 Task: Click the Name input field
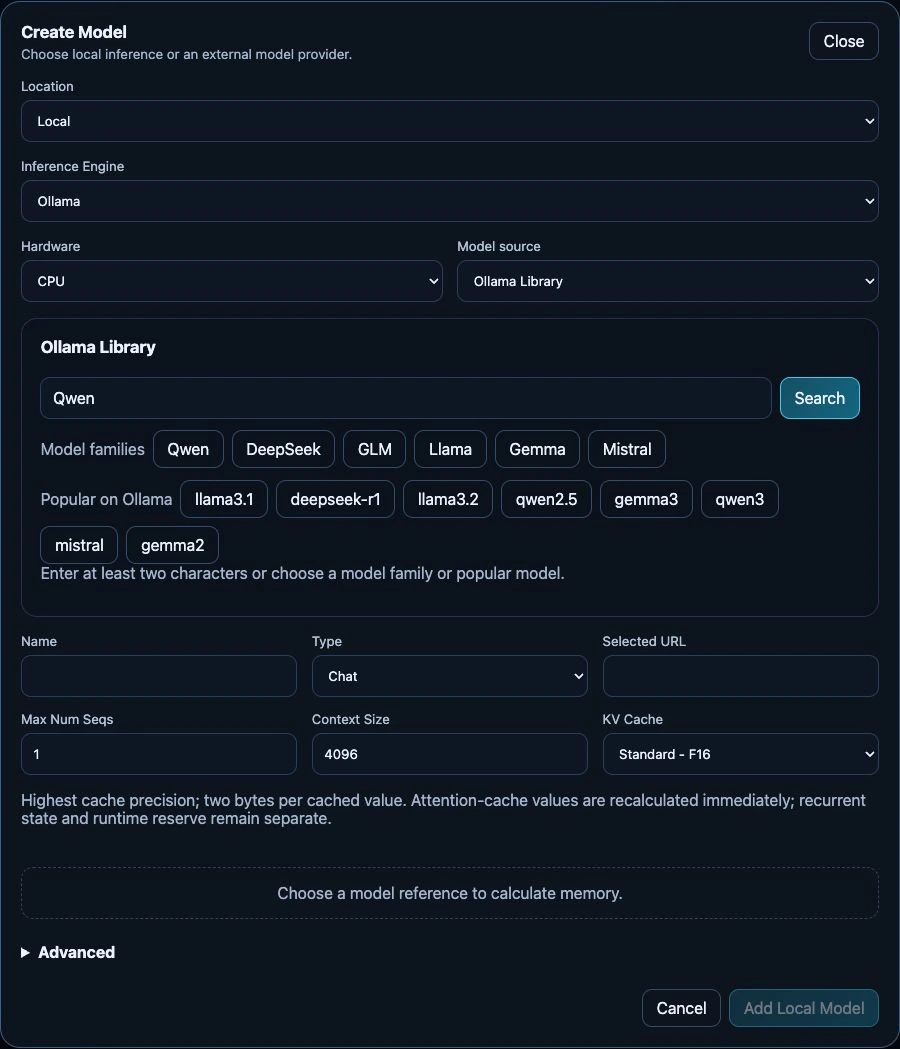tap(159, 676)
